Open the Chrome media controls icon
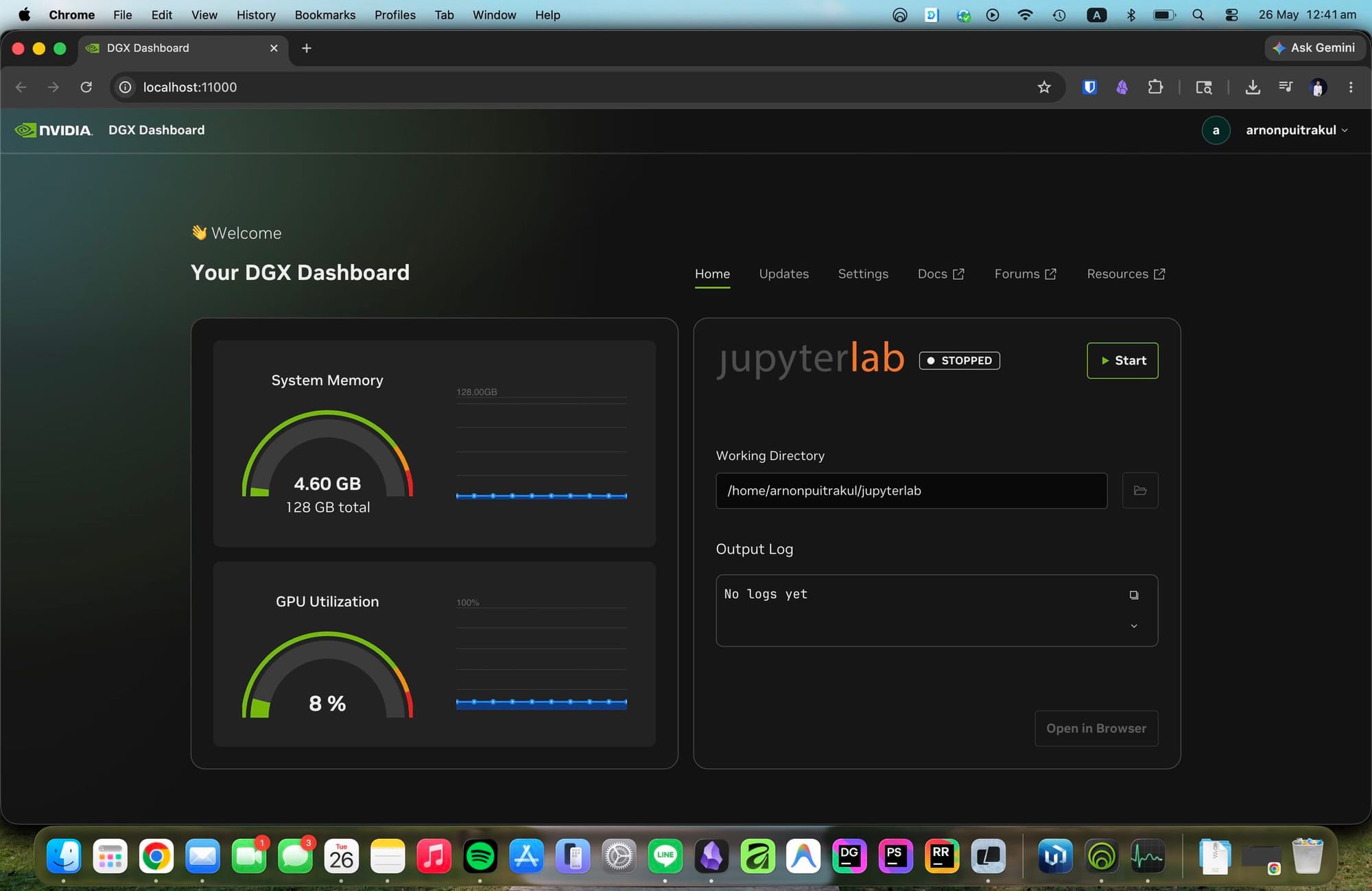 pos(1286,87)
